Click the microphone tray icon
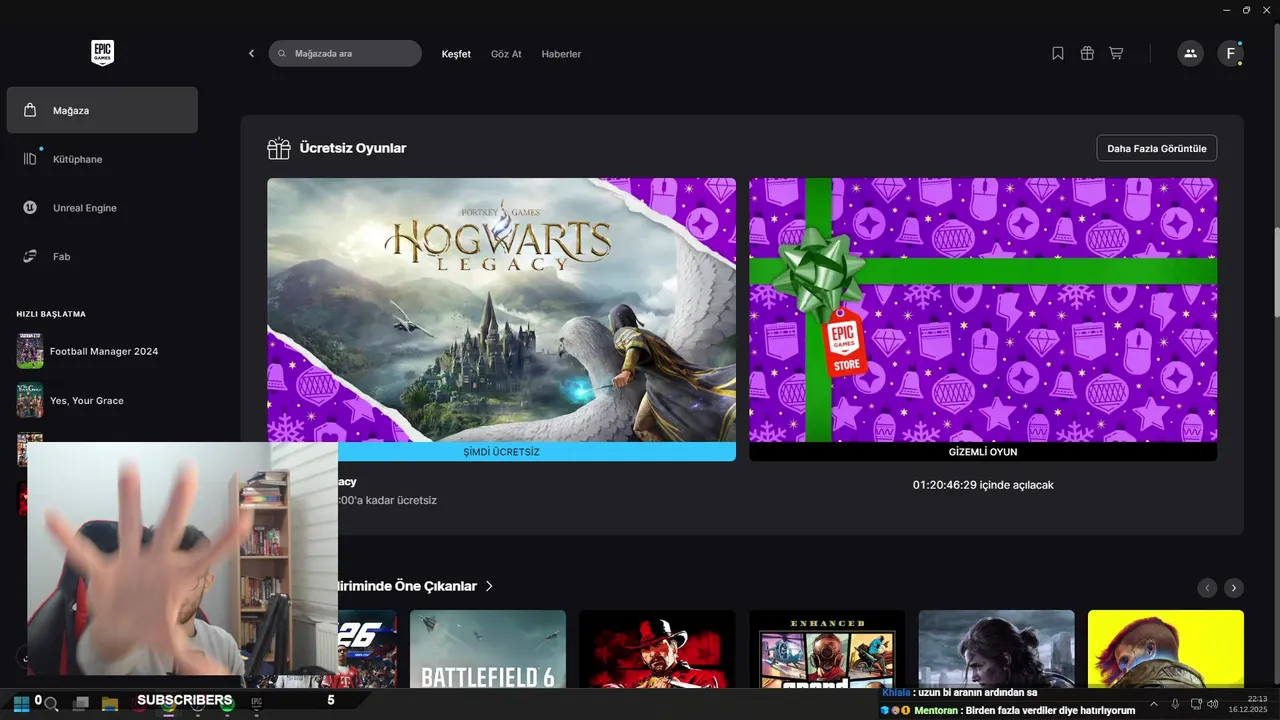 (x=1175, y=704)
